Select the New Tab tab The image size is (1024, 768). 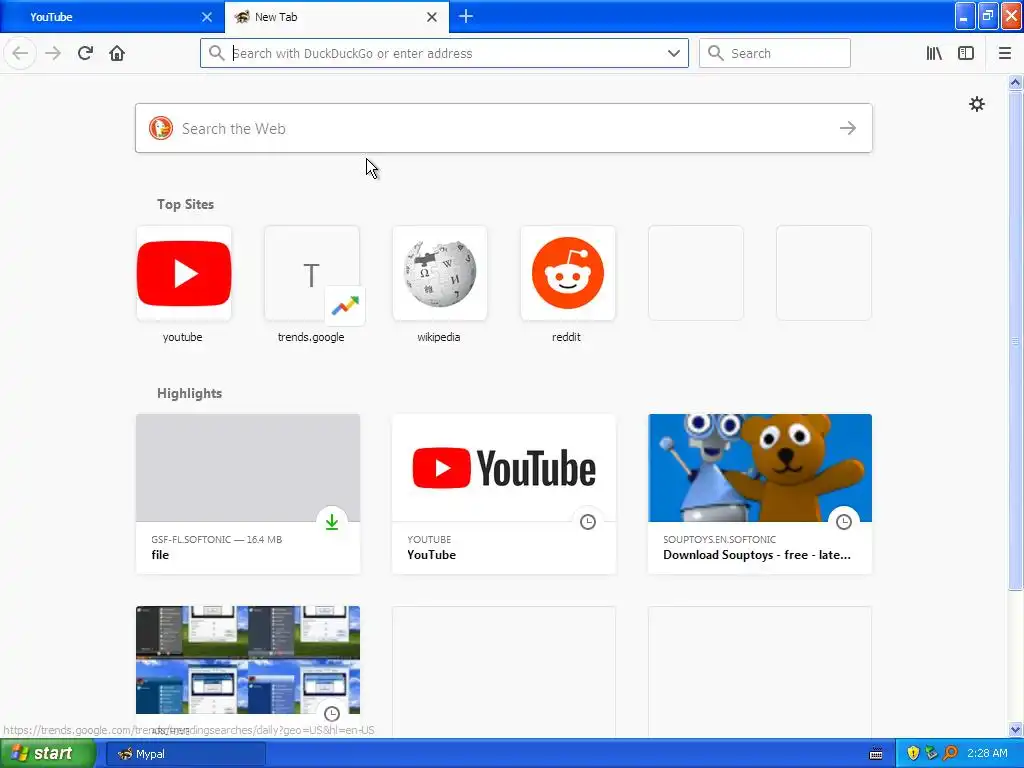(x=337, y=17)
